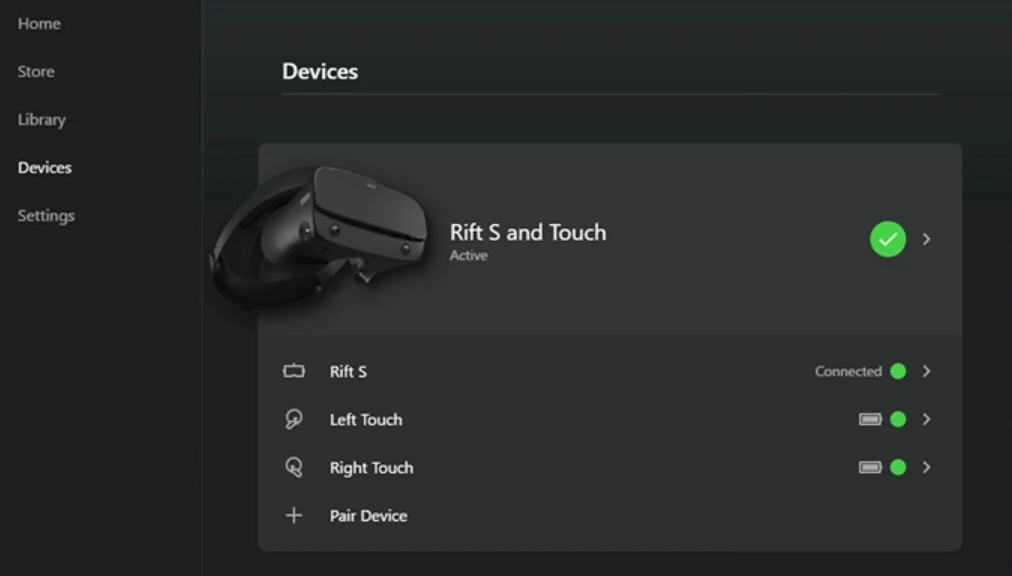Viewport: 1012px width, 576px height.
Task: Click the Rift S headset icon
Action: (x=293, y=371)
